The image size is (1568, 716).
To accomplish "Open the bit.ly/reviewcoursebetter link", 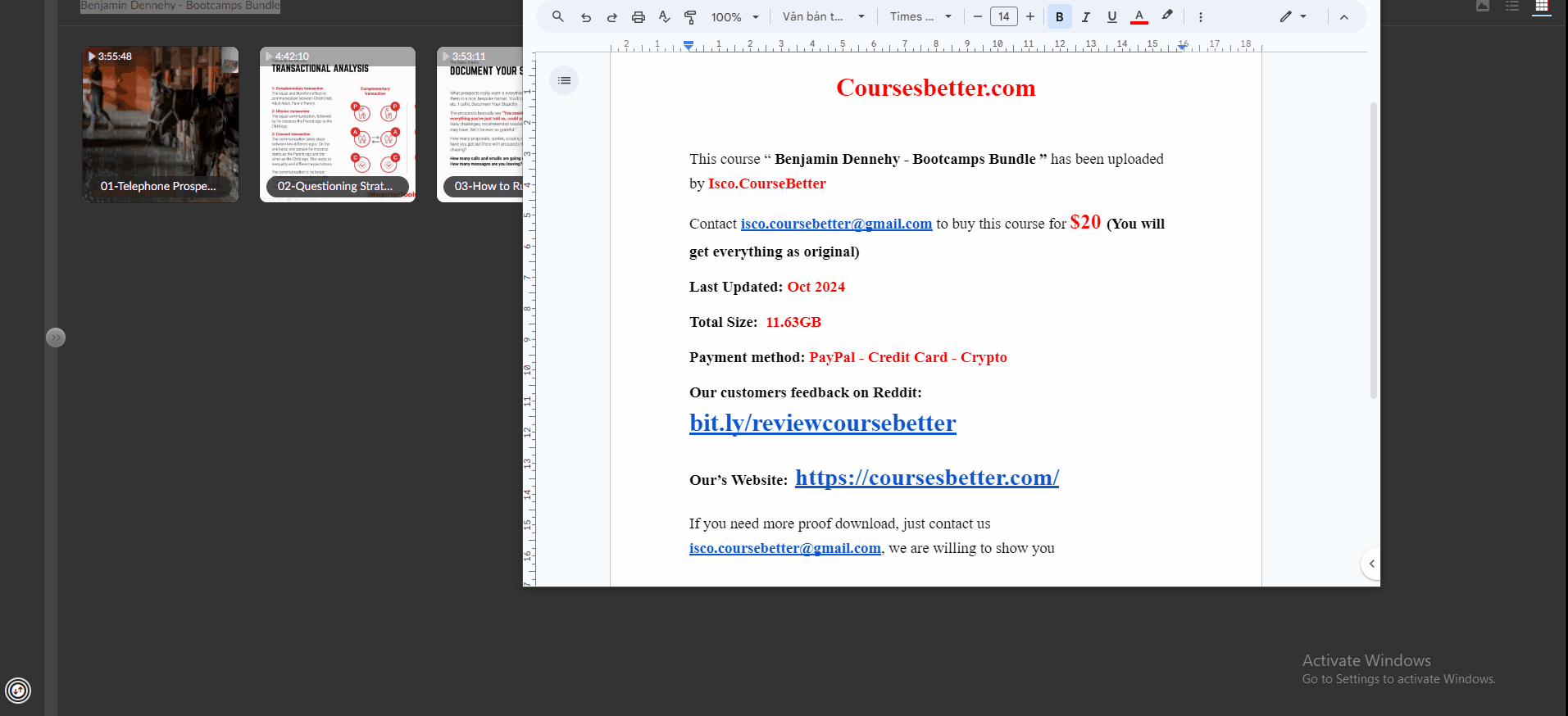I will click(x=822, y=424).
